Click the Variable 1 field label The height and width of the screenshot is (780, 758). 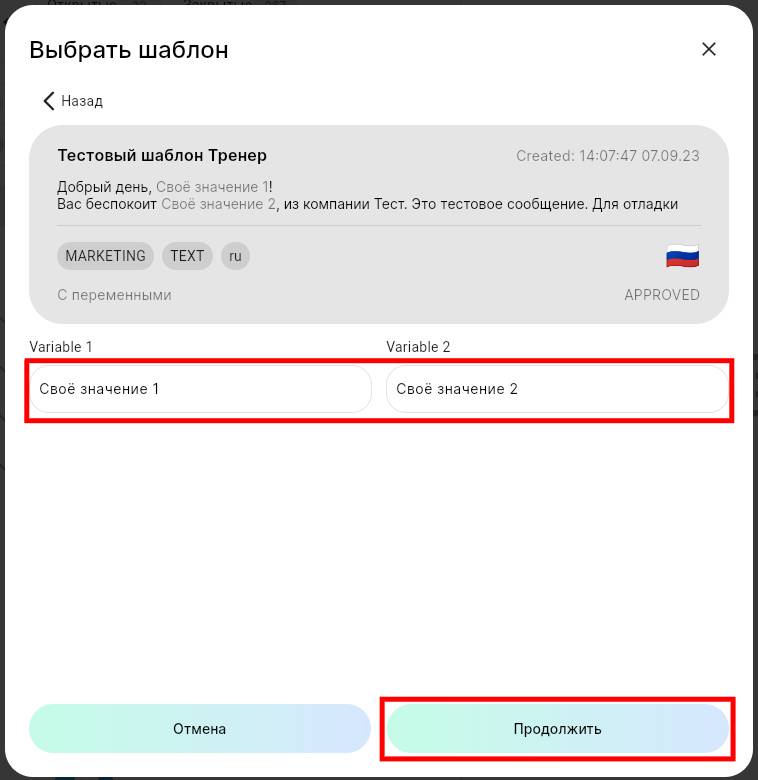pyautogui.click(x=61, y=347)
